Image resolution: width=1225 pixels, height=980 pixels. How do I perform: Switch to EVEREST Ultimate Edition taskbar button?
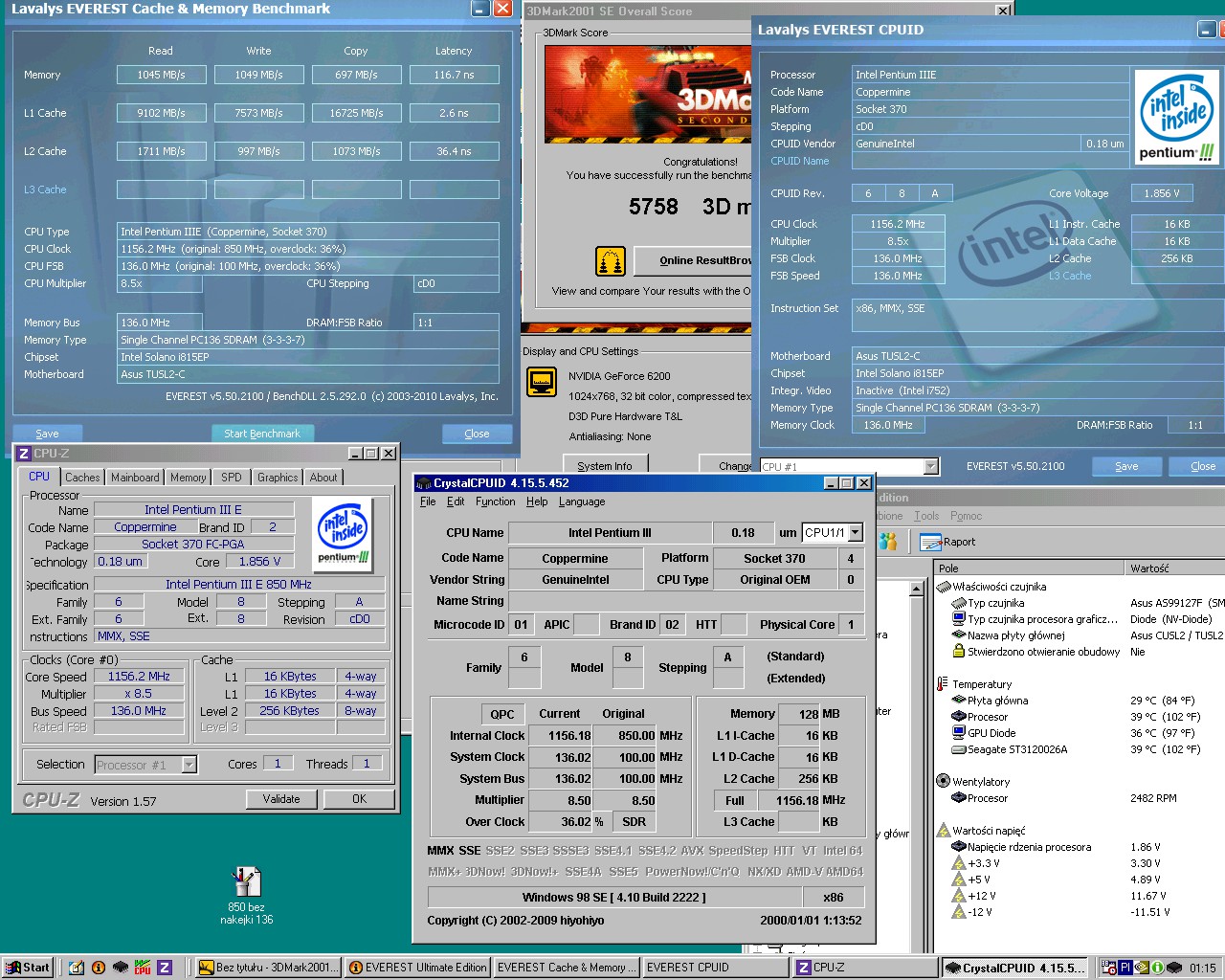[x=418, y=968]
